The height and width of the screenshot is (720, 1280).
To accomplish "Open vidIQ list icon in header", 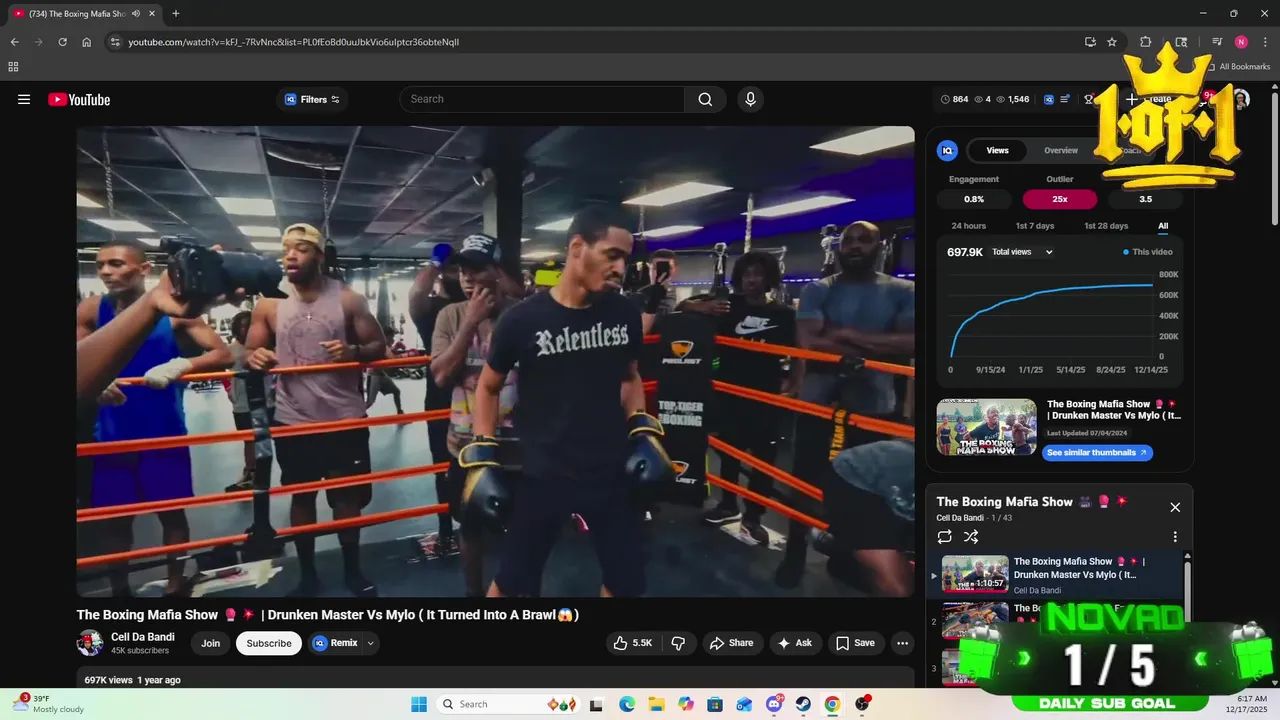I will (x=1066, y=99).
